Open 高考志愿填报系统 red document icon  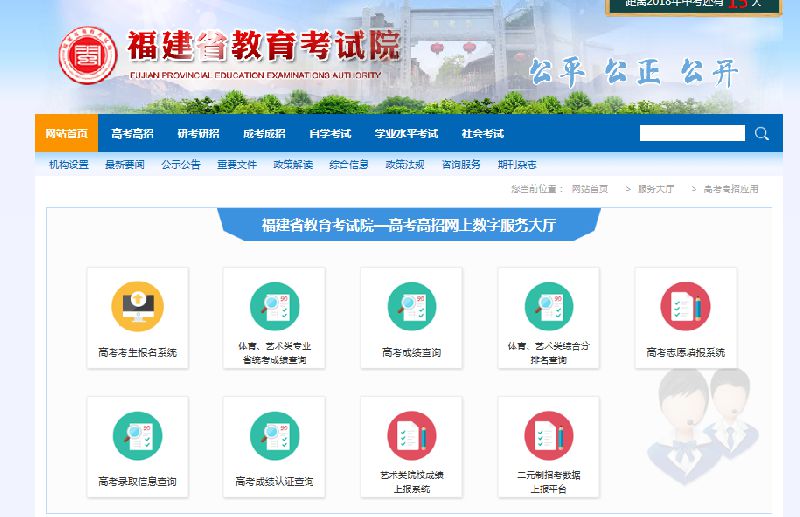click(686, 306)
